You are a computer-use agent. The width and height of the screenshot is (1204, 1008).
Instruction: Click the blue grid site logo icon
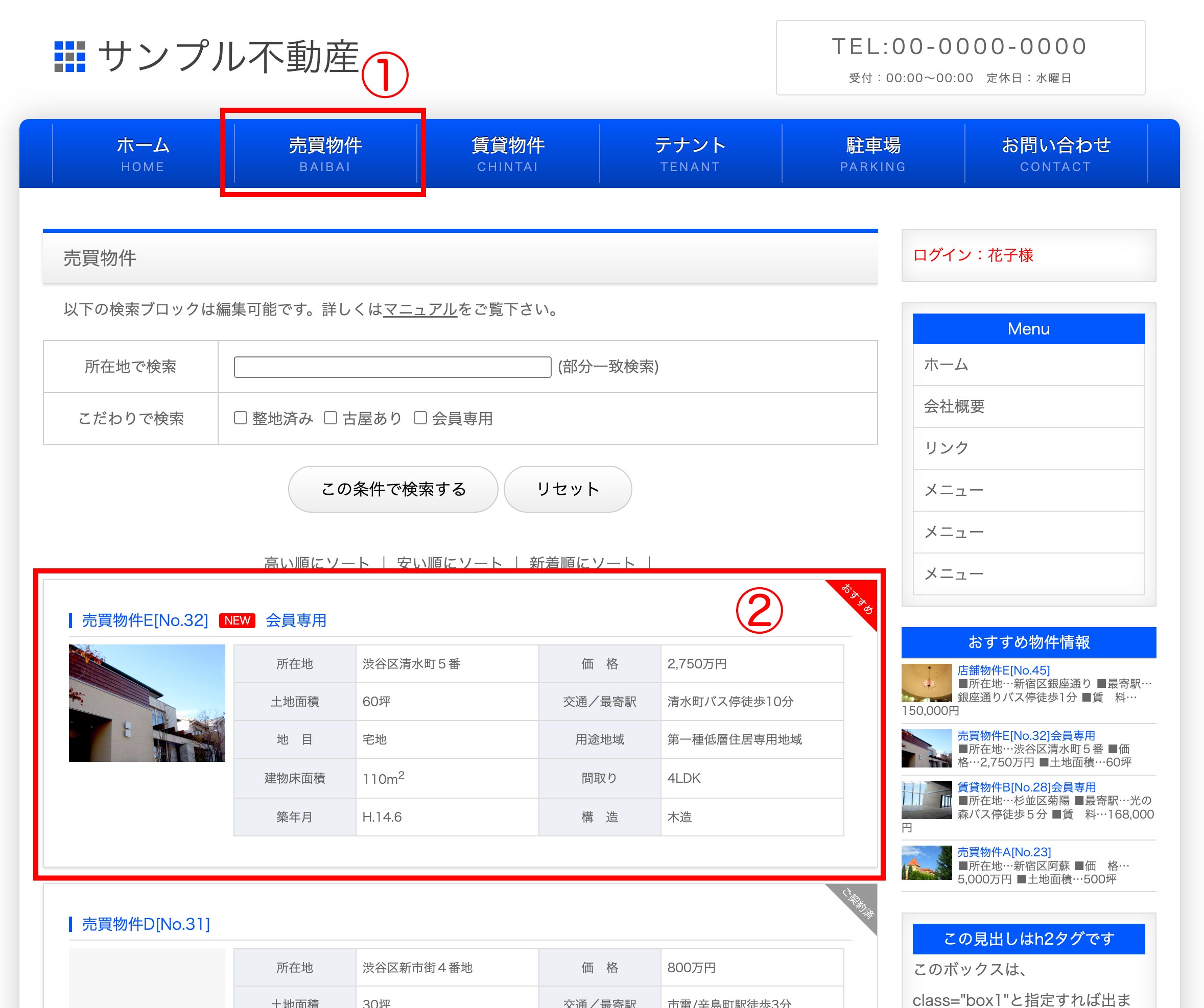point(69,57)
